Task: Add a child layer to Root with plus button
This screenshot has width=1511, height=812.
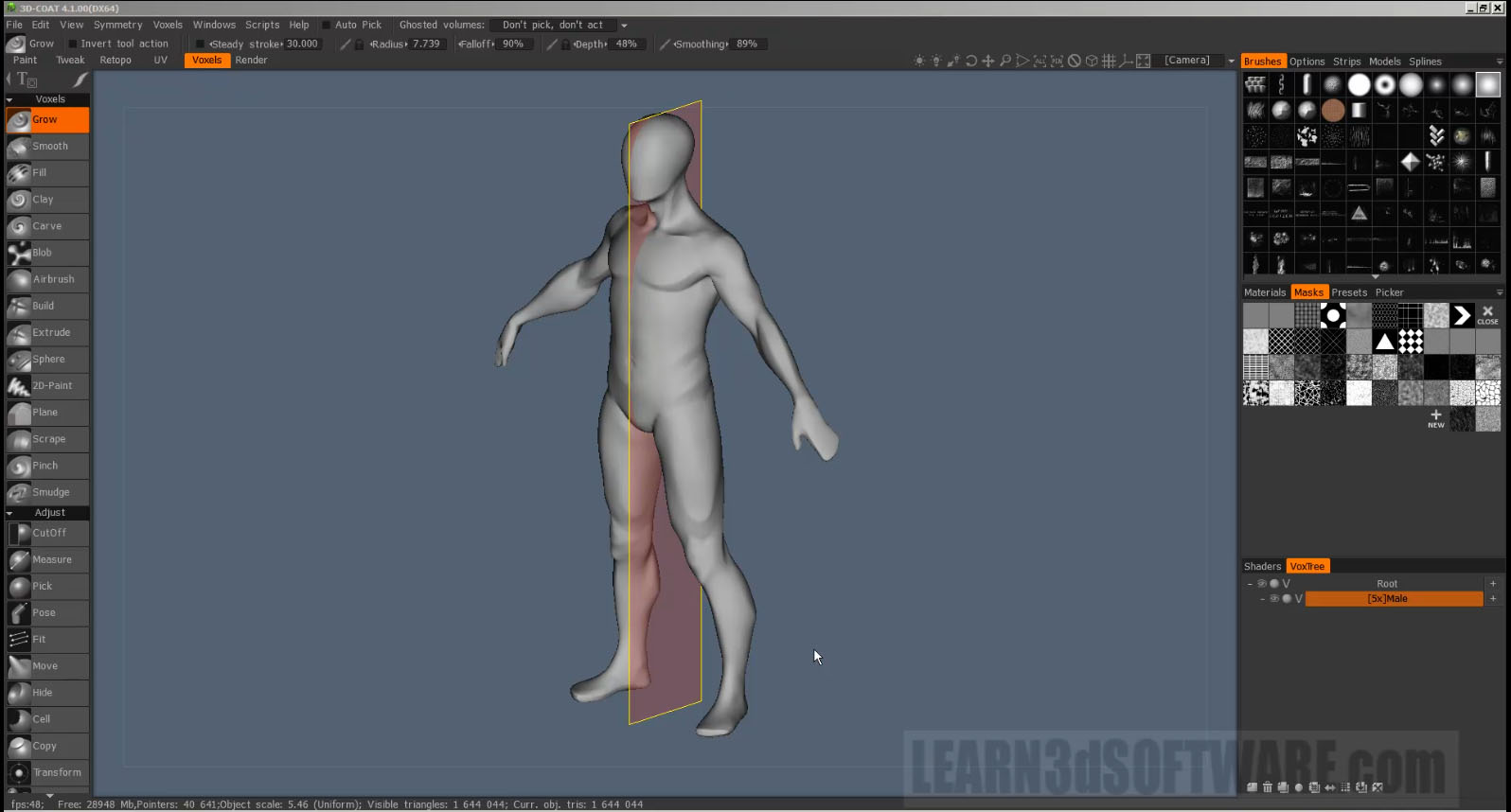Action: point(1493,584)
